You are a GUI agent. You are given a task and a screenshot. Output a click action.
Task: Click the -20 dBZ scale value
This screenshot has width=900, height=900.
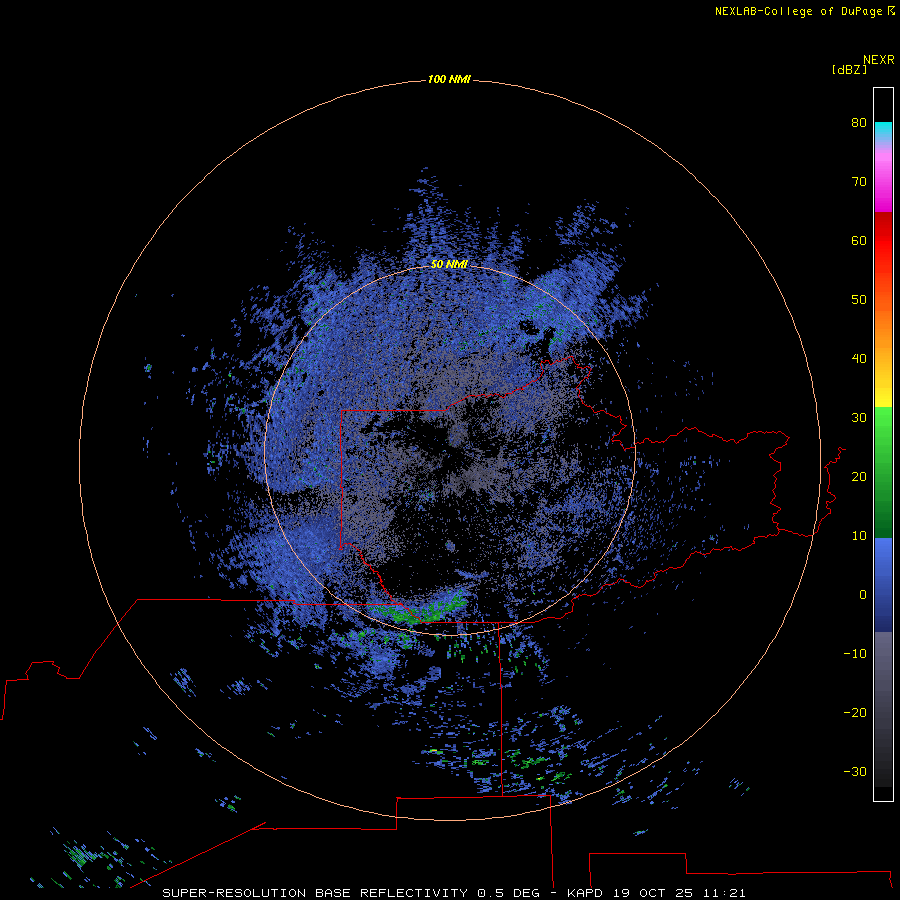(x=855, y=712)
